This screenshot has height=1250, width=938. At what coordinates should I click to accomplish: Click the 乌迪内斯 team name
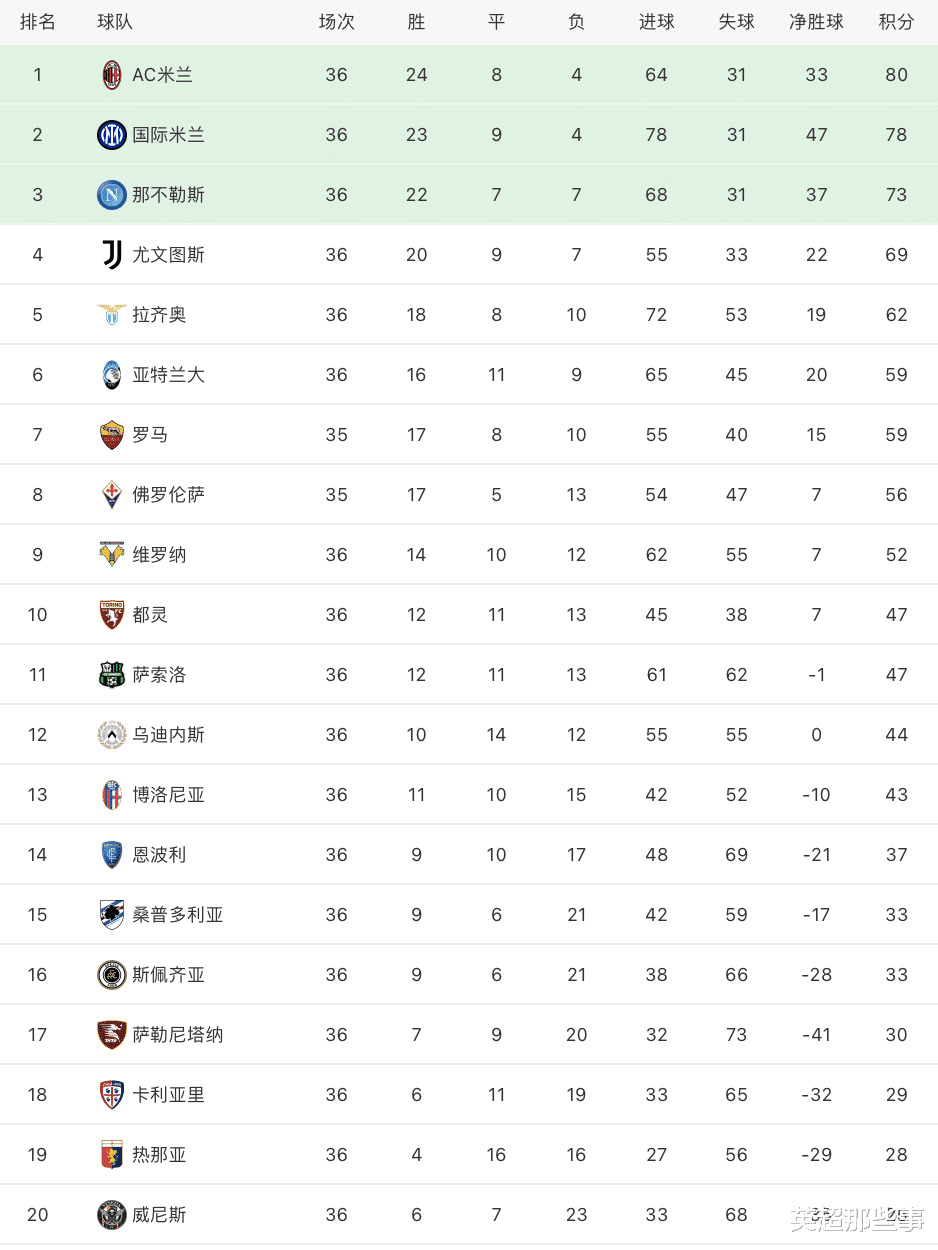coord(168,735)
